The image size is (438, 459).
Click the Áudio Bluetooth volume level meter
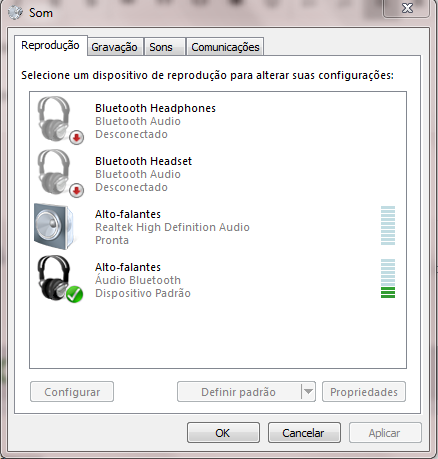(x=388, y=278)
